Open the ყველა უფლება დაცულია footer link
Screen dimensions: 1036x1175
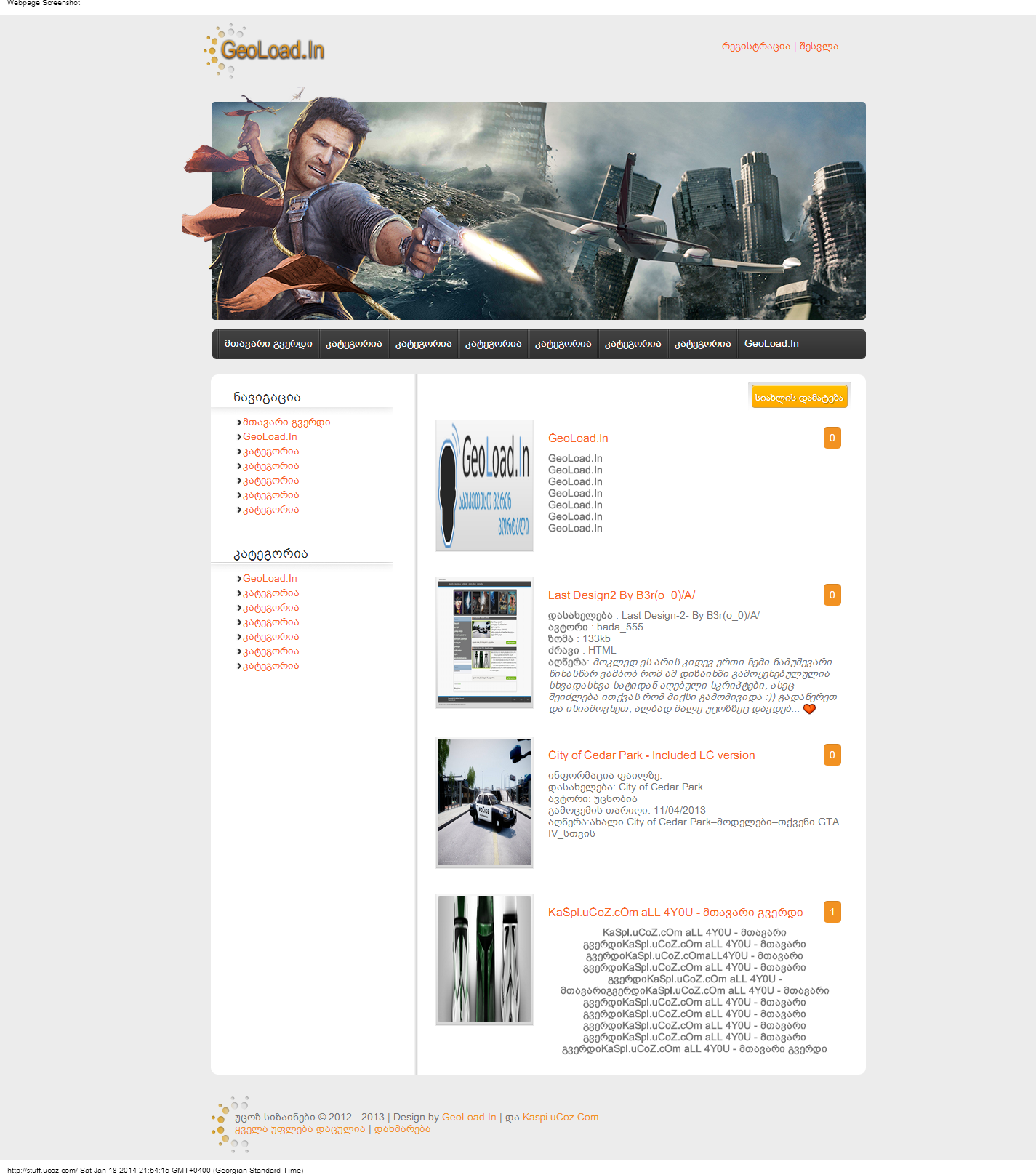[x=300, y=1129]
